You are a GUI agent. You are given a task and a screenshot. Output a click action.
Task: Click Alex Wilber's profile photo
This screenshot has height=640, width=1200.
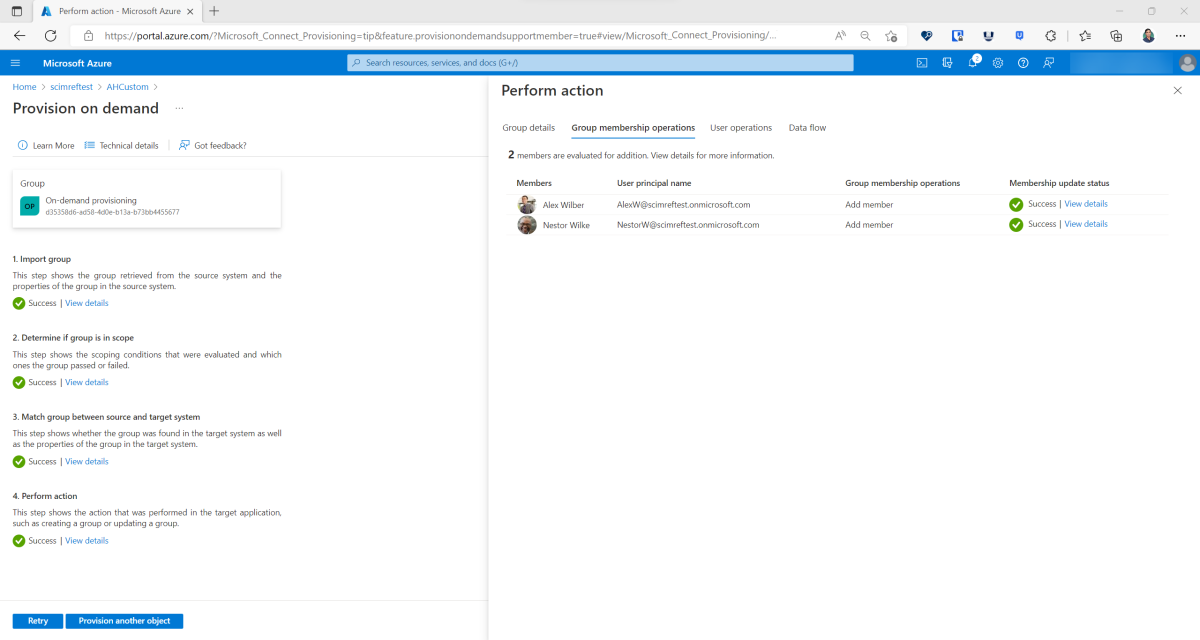(527, 204)
